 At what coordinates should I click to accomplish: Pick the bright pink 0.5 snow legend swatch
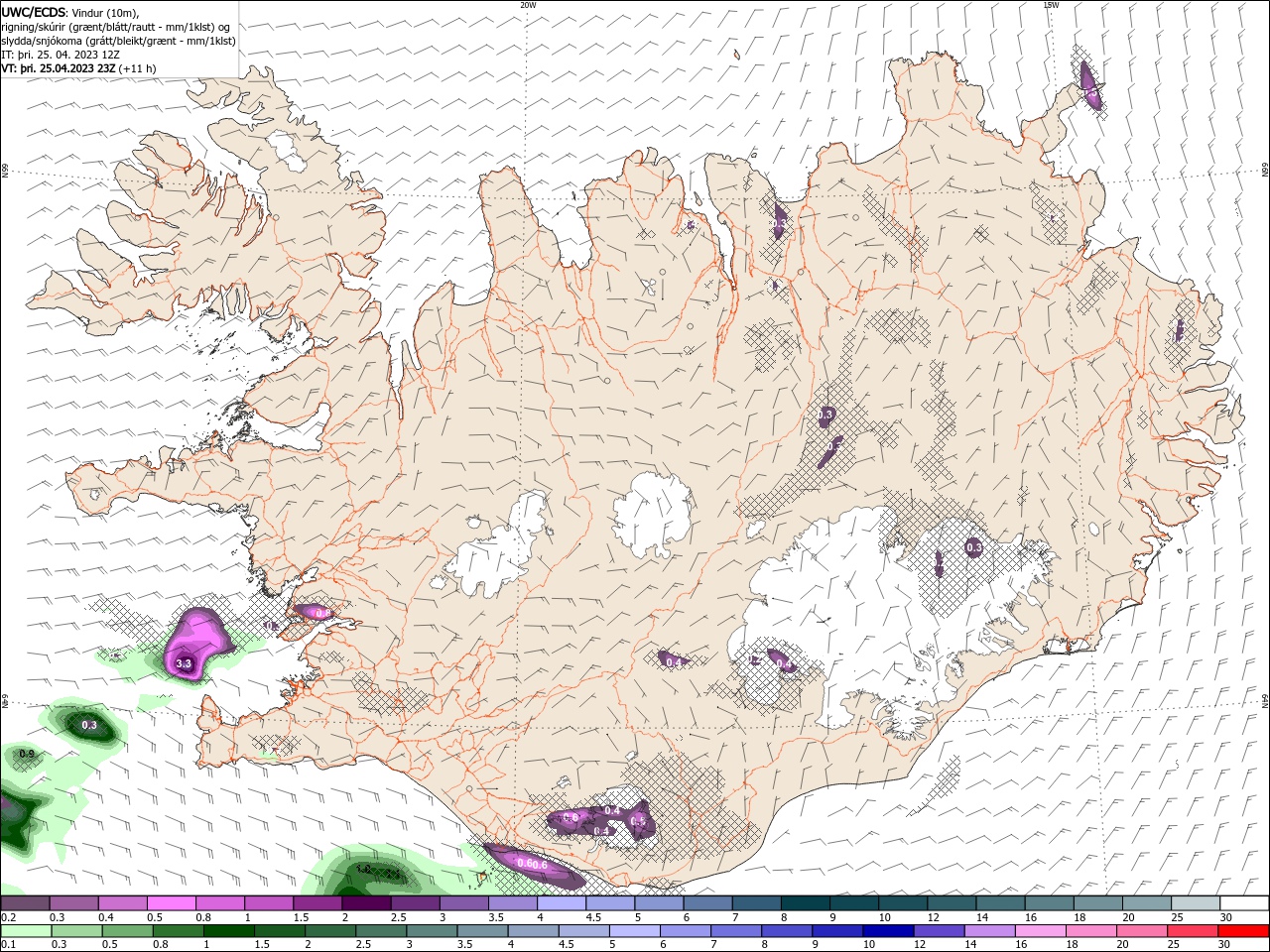click(x=171, y=903)
